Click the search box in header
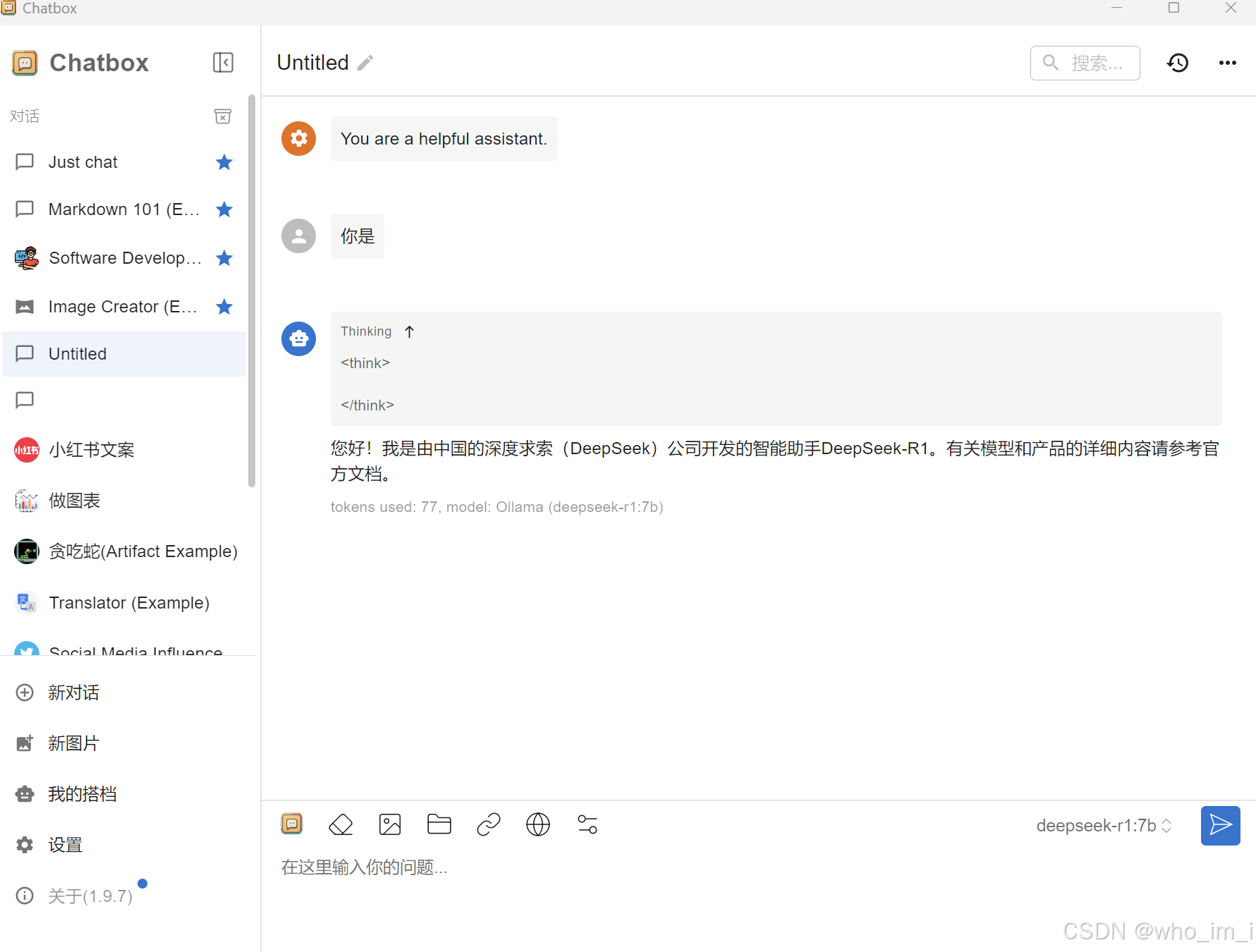1256x952 pixels. [1085, 63]
